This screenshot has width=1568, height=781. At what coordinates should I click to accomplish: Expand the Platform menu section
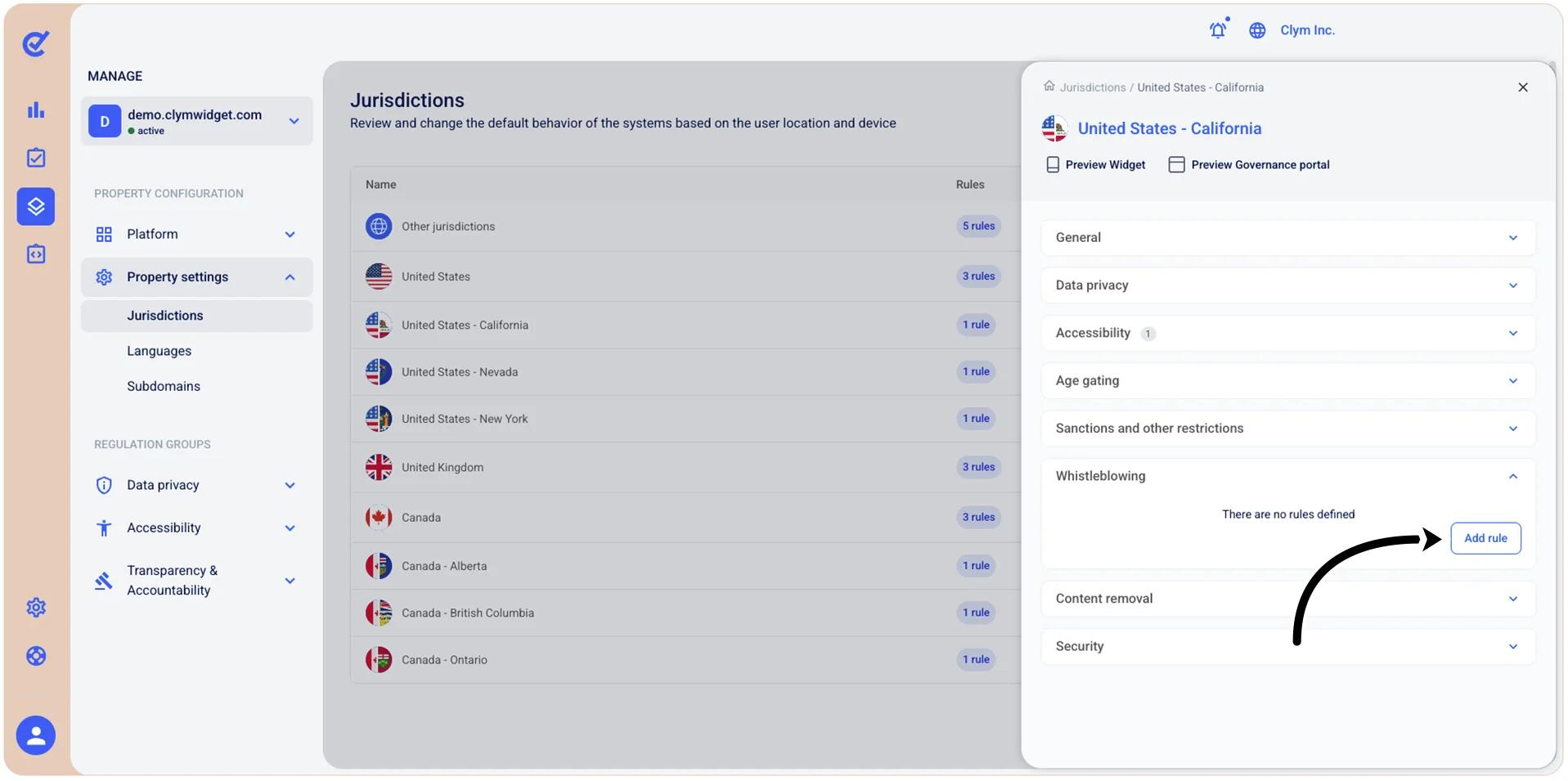(x=197, y=234)
